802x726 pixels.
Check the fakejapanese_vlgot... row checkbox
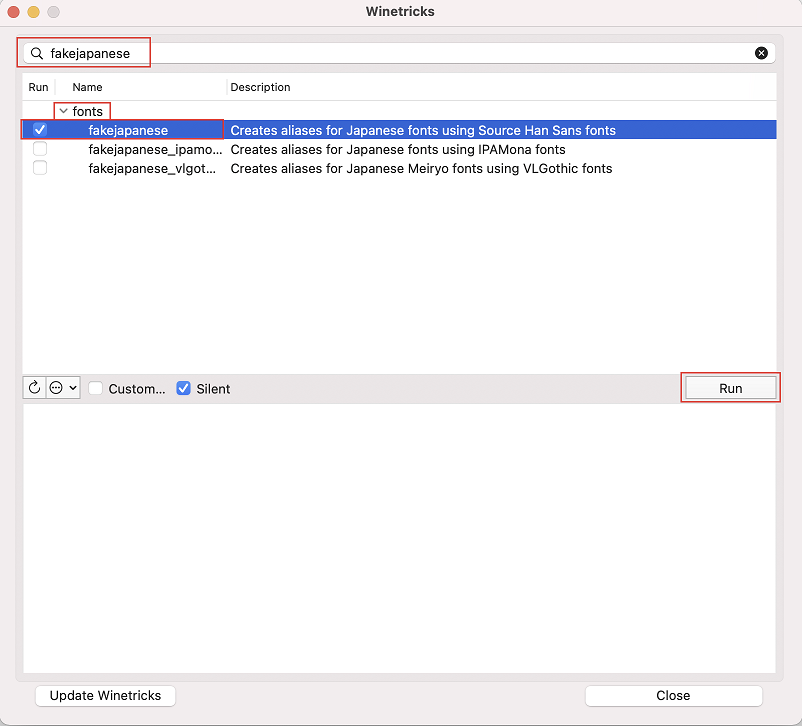[x=40, y=168]
